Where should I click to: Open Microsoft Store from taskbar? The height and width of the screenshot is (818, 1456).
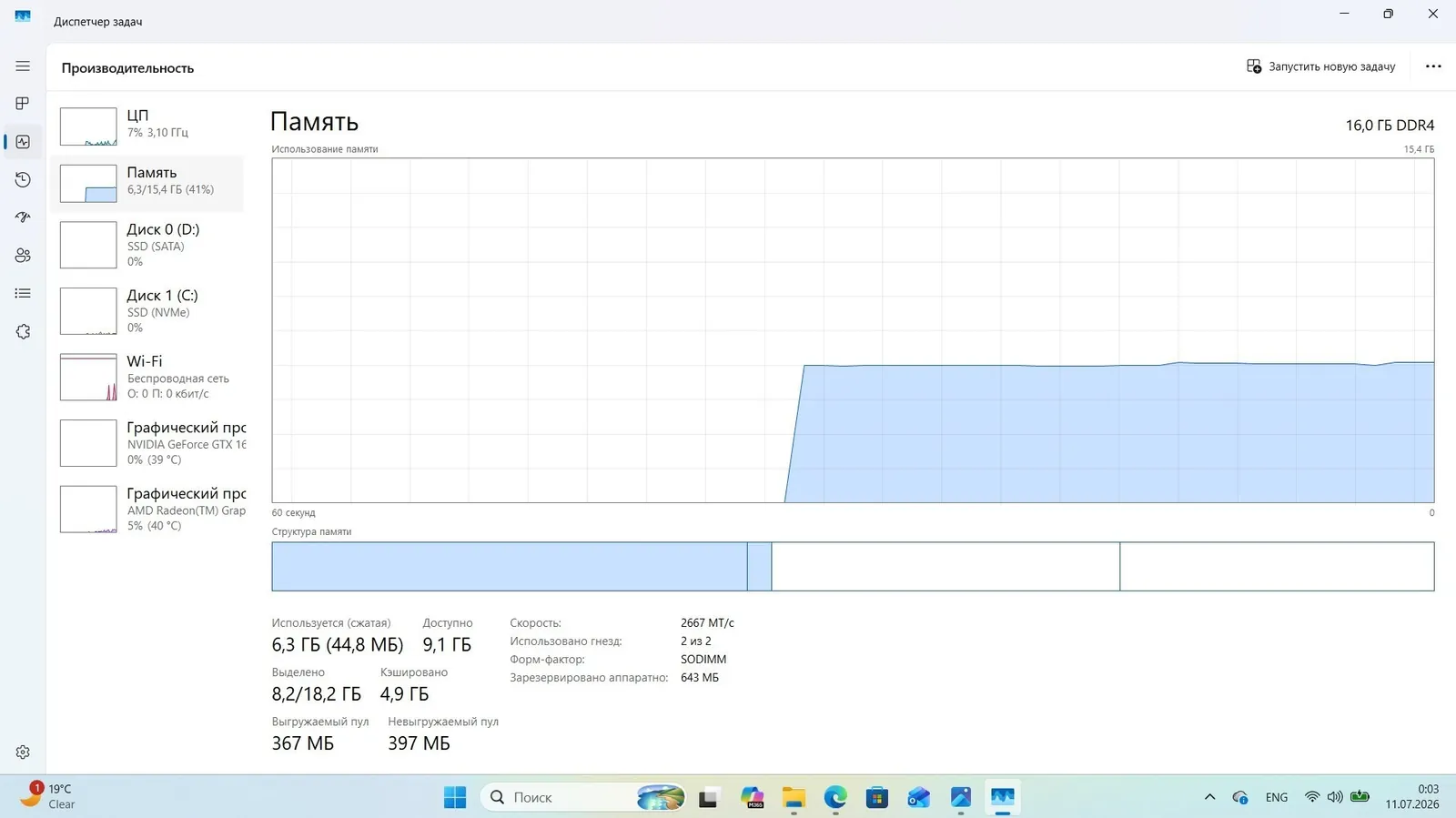click(x=877, y=798)
